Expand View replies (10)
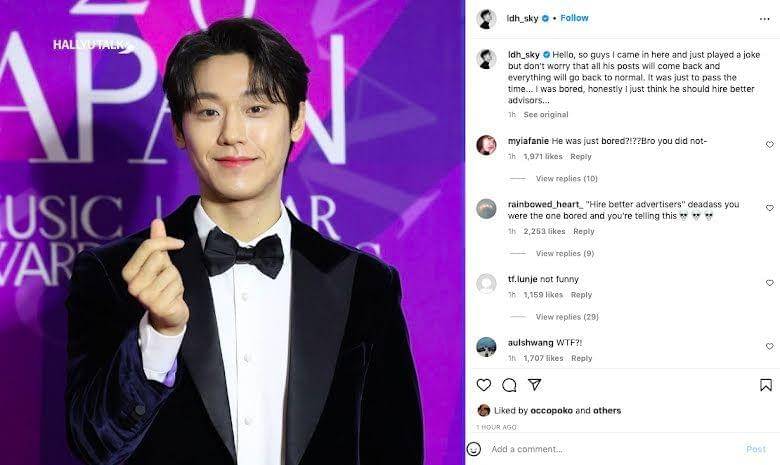 [567, 179]
